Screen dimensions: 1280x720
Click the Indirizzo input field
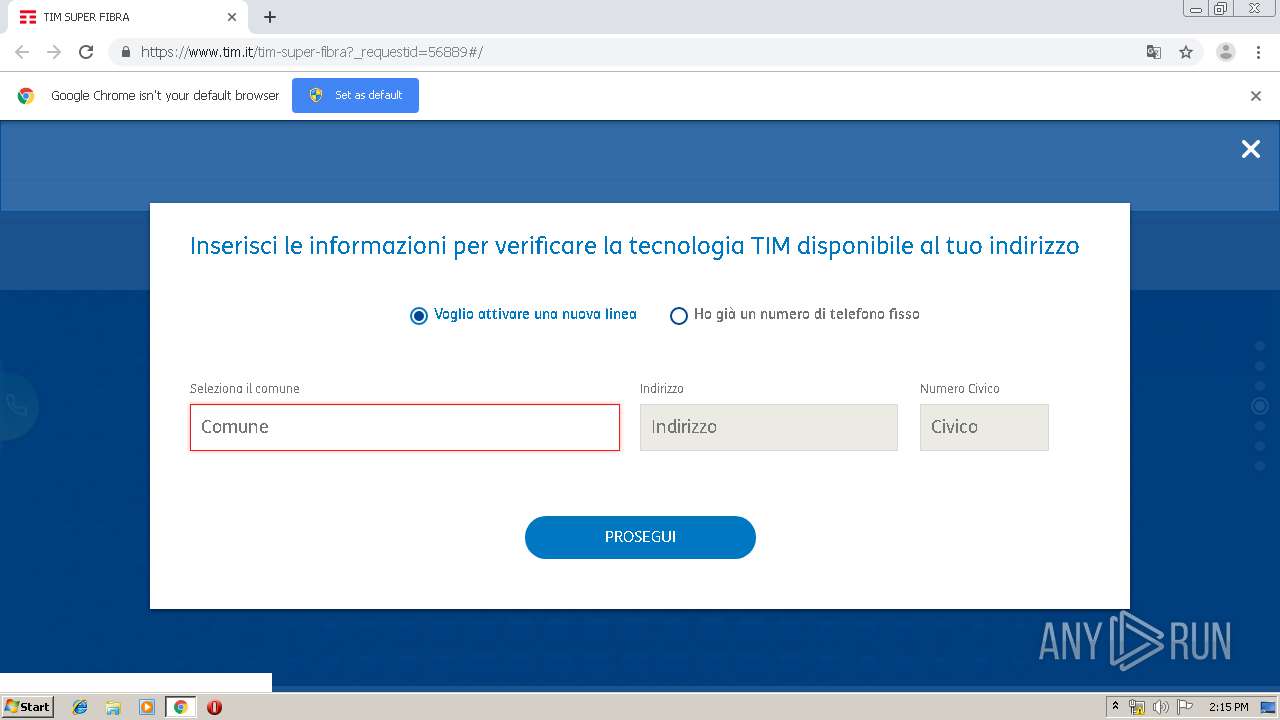(x=769, y=427)
